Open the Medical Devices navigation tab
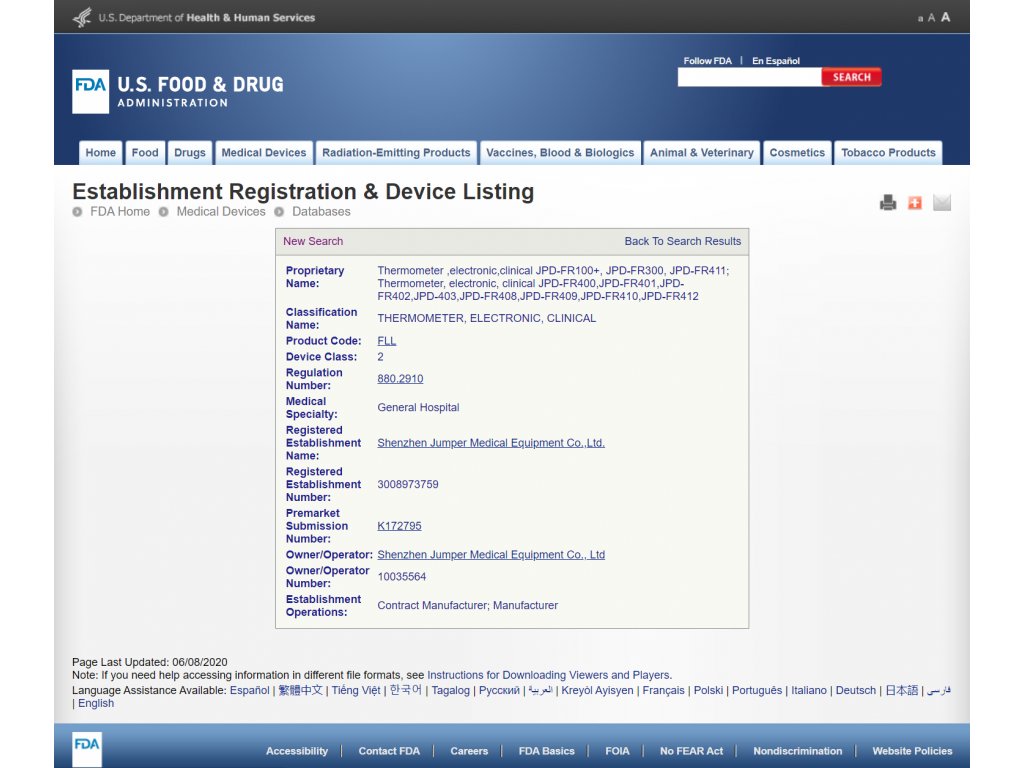Viewport: 1024px width, 768px height. click(x=264, y=153)
